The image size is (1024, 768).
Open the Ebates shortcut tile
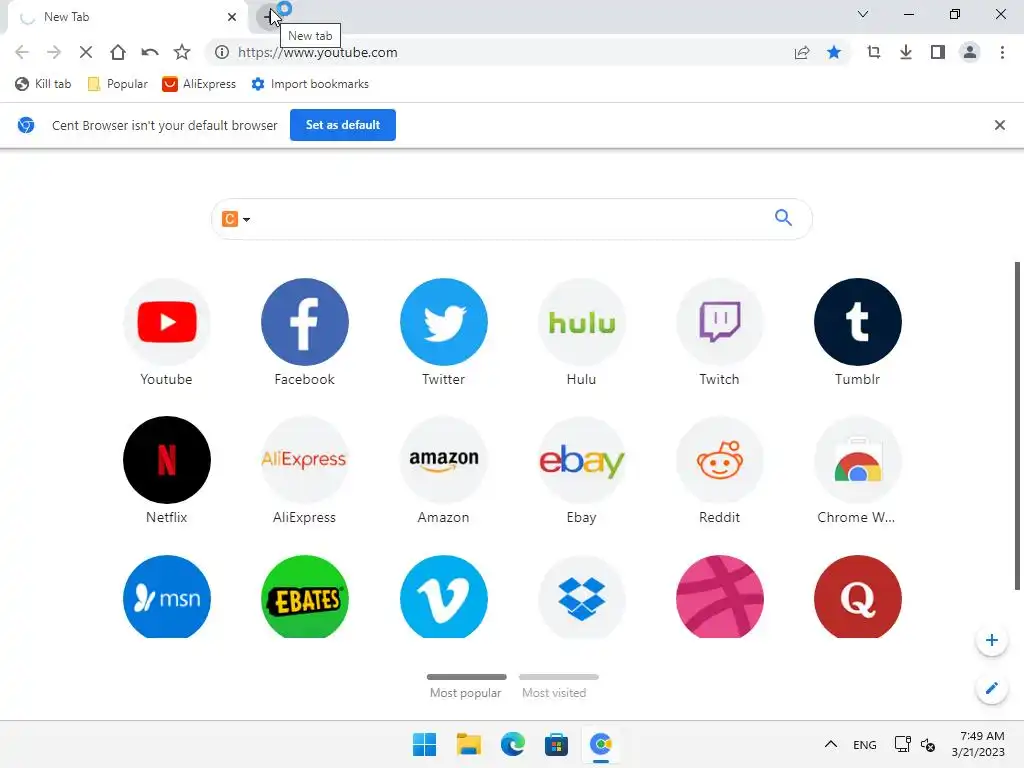(x=304, y=597)
